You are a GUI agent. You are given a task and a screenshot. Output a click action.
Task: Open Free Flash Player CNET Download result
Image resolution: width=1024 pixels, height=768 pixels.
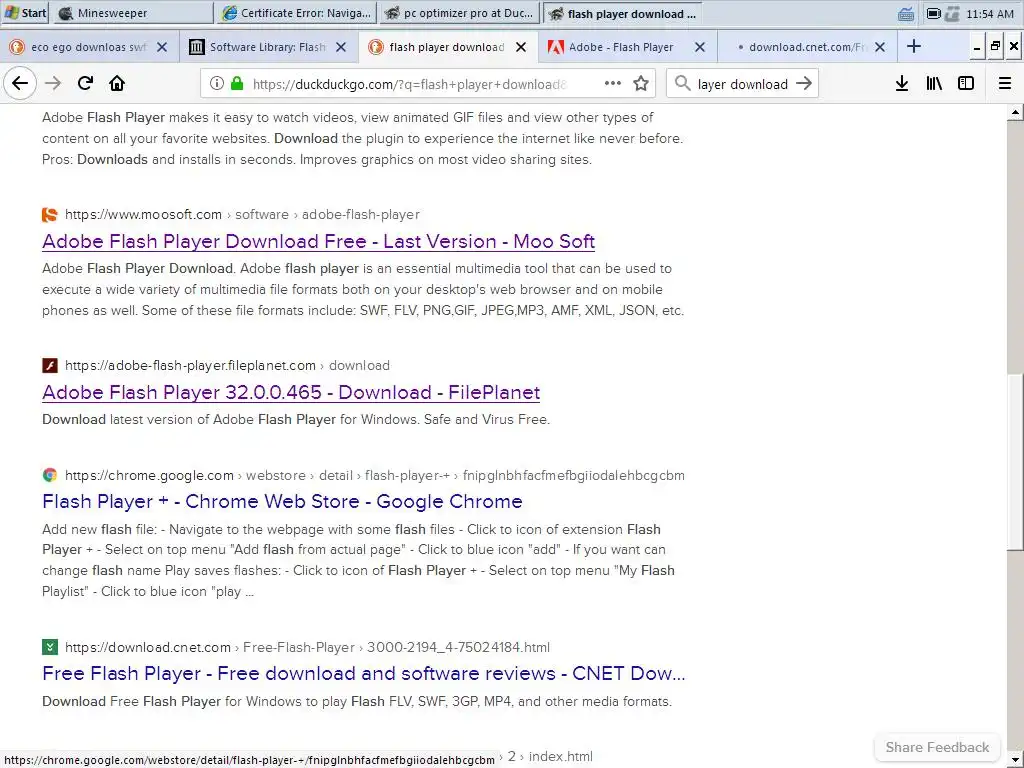[x=364, y=673]
